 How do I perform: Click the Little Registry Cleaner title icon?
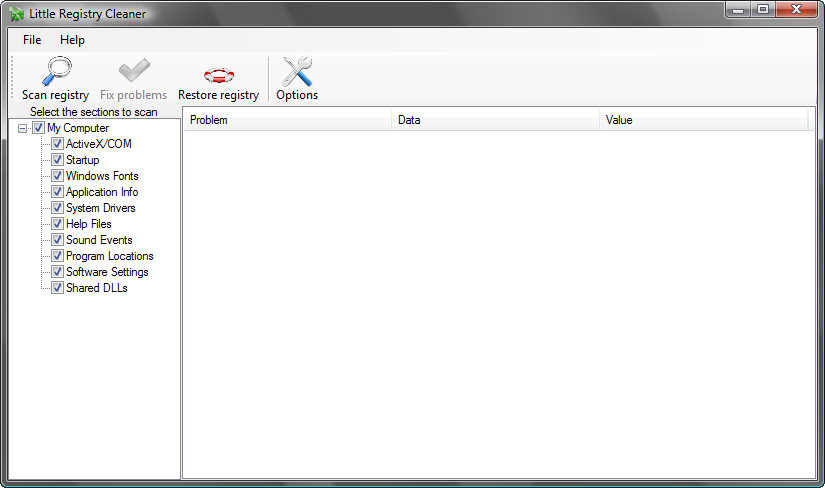pos(16,14)
